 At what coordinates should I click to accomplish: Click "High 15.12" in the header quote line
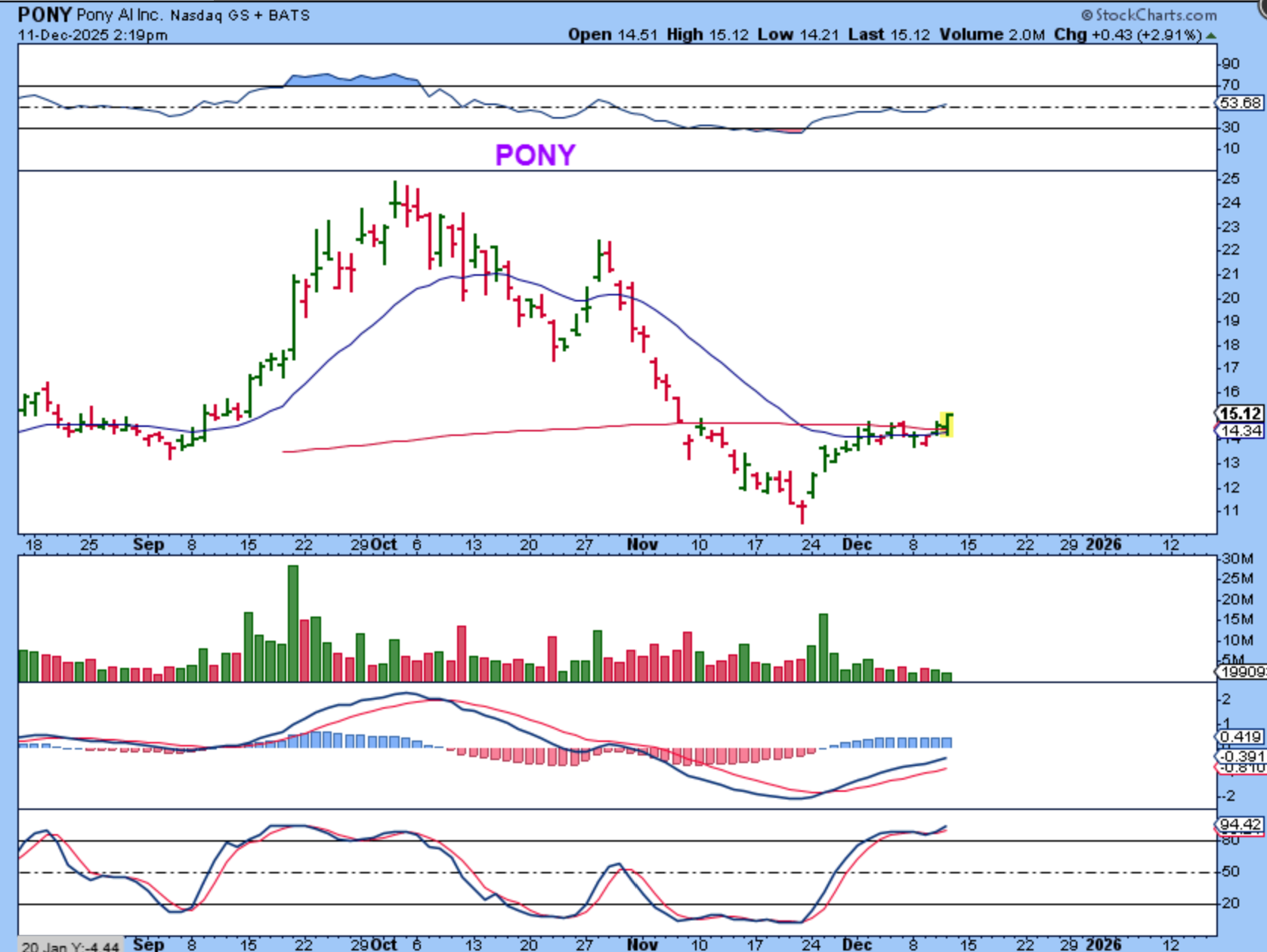pos(708,35)
